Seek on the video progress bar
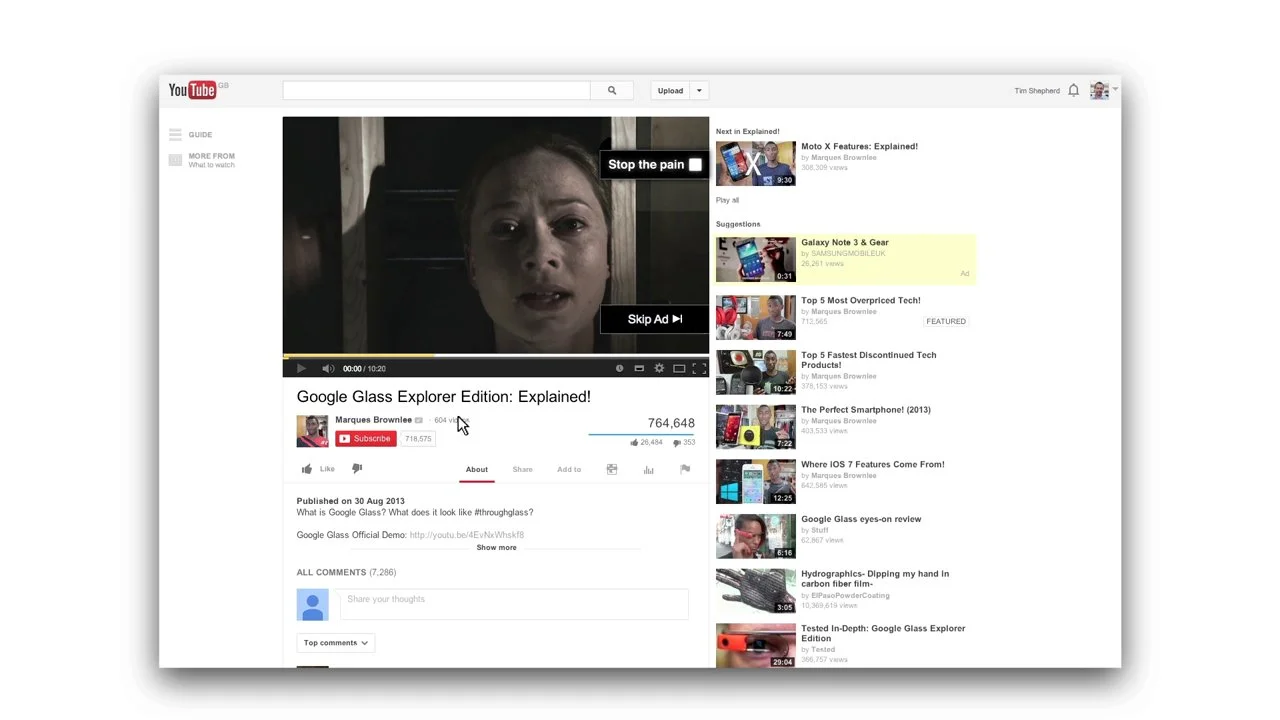The height and width of the screenshot is (720, 1280). 496,356
